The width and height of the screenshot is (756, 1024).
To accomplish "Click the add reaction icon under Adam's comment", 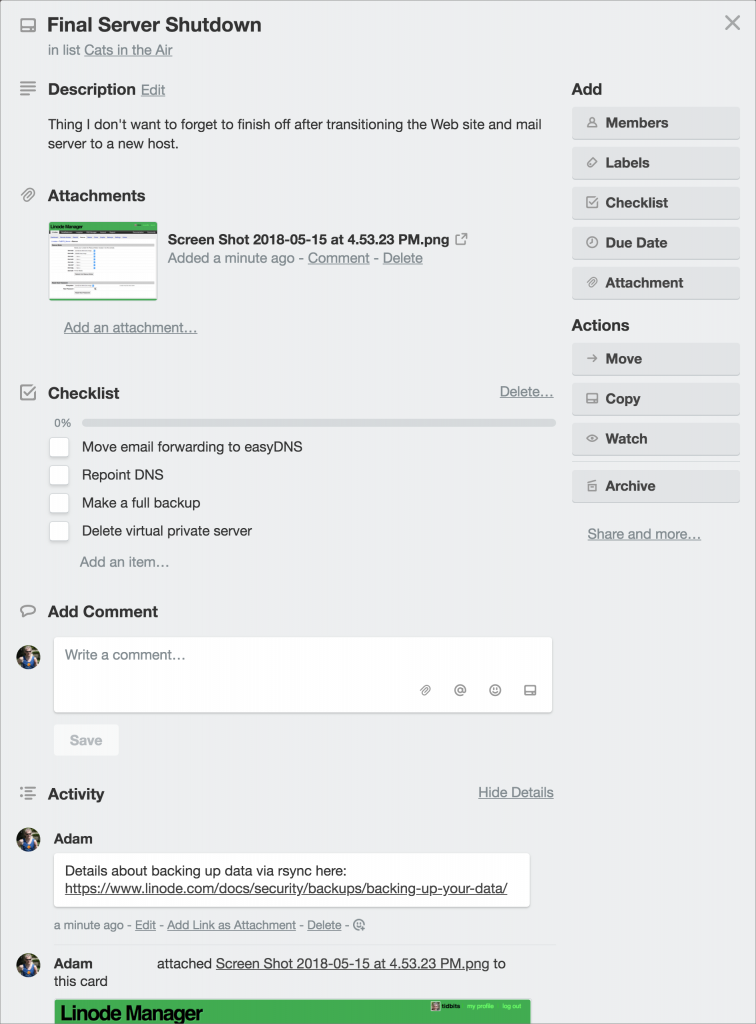I will point(359,925).
